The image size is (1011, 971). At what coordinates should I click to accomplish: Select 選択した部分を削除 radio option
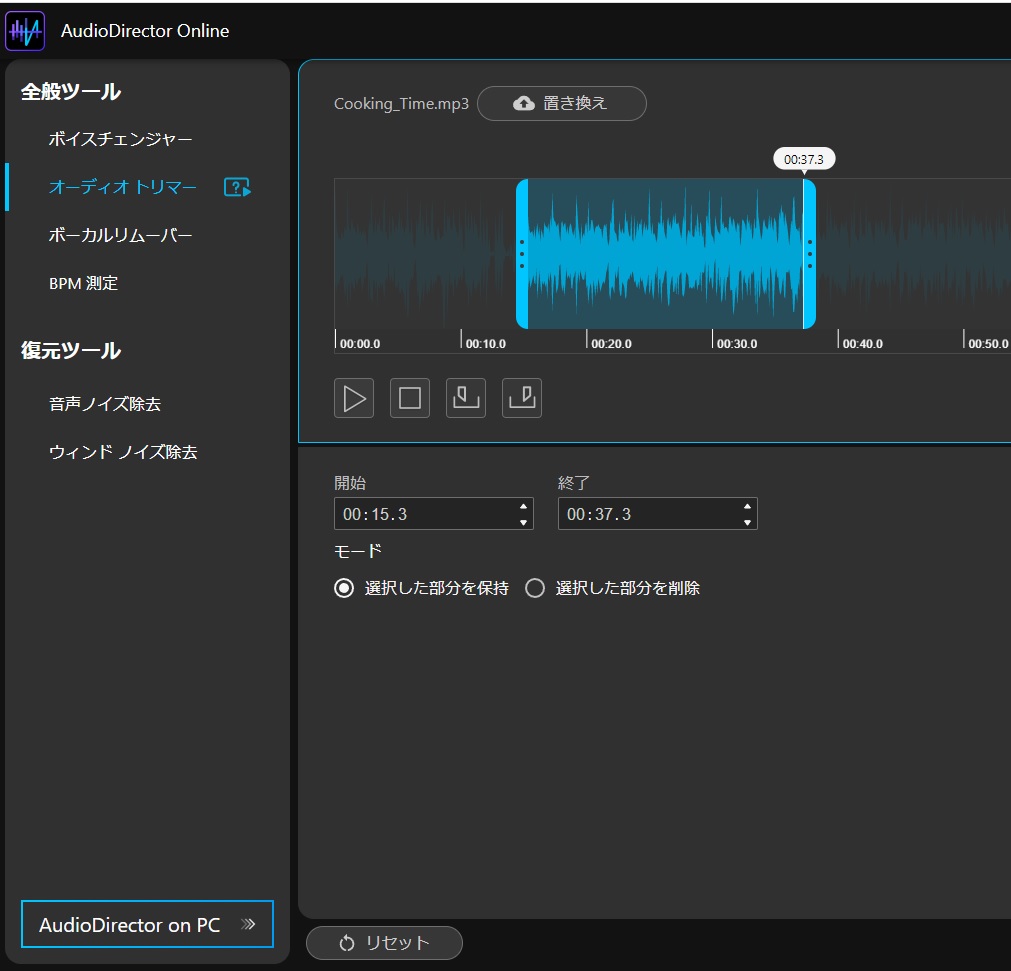click(x=535, y=588)
